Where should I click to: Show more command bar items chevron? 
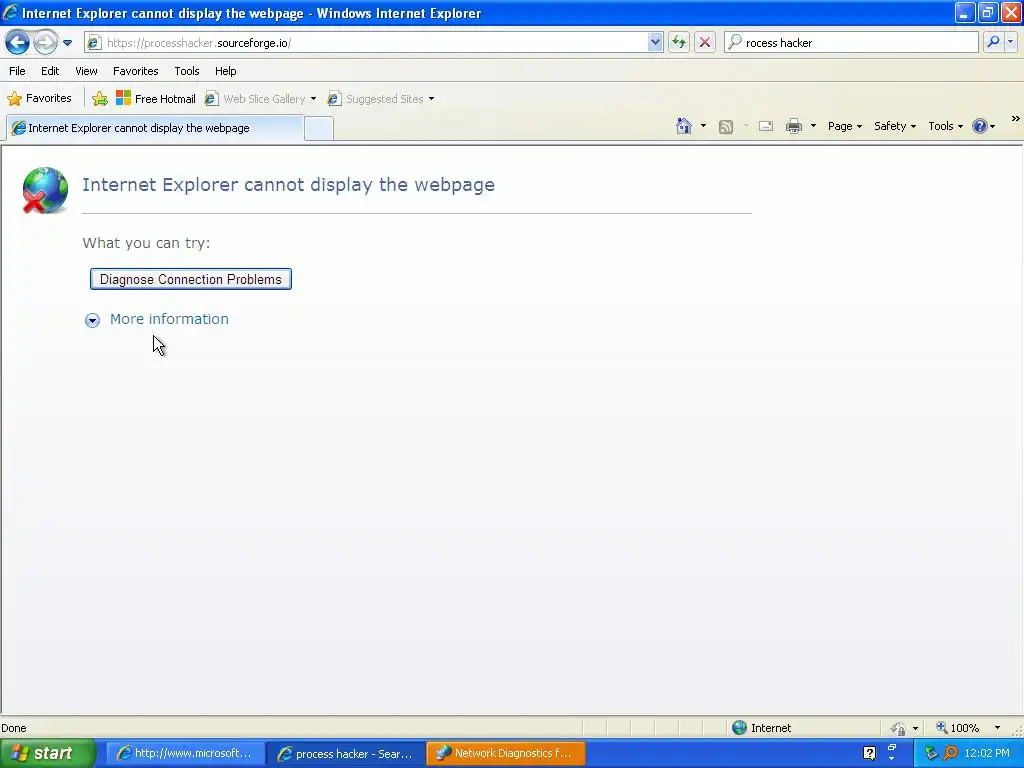click(1015, 119)
